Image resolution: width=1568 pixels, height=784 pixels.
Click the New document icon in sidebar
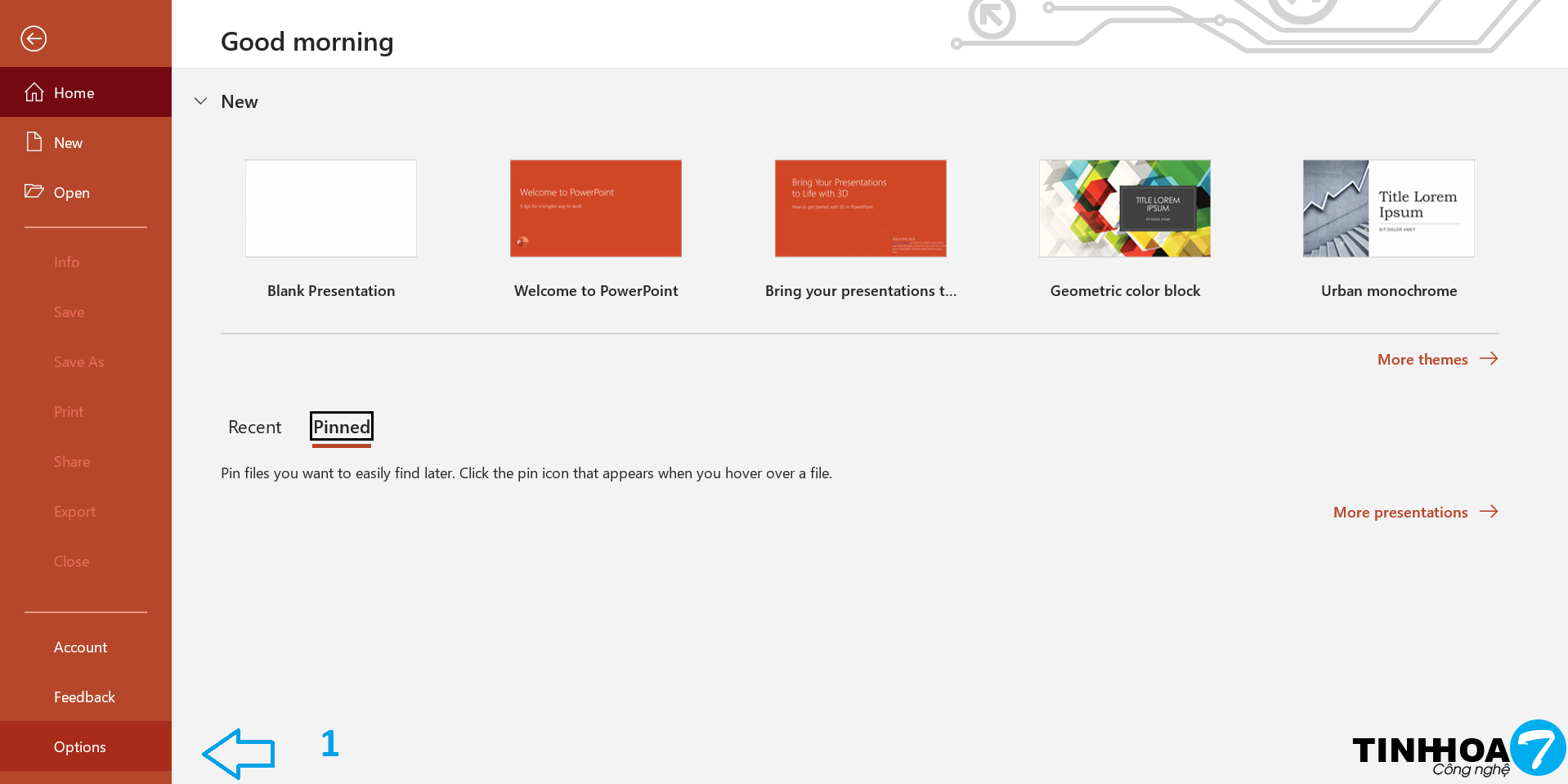[x=34, y=142]
